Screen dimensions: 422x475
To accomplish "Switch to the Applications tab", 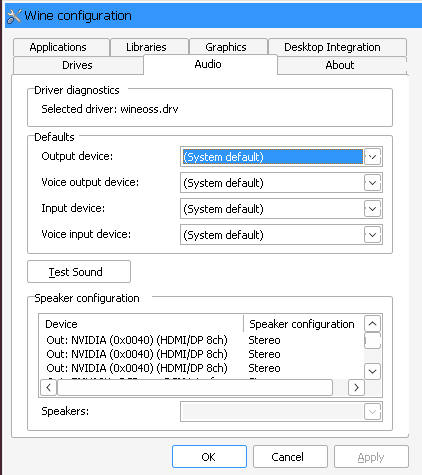I will coord(61,47).
